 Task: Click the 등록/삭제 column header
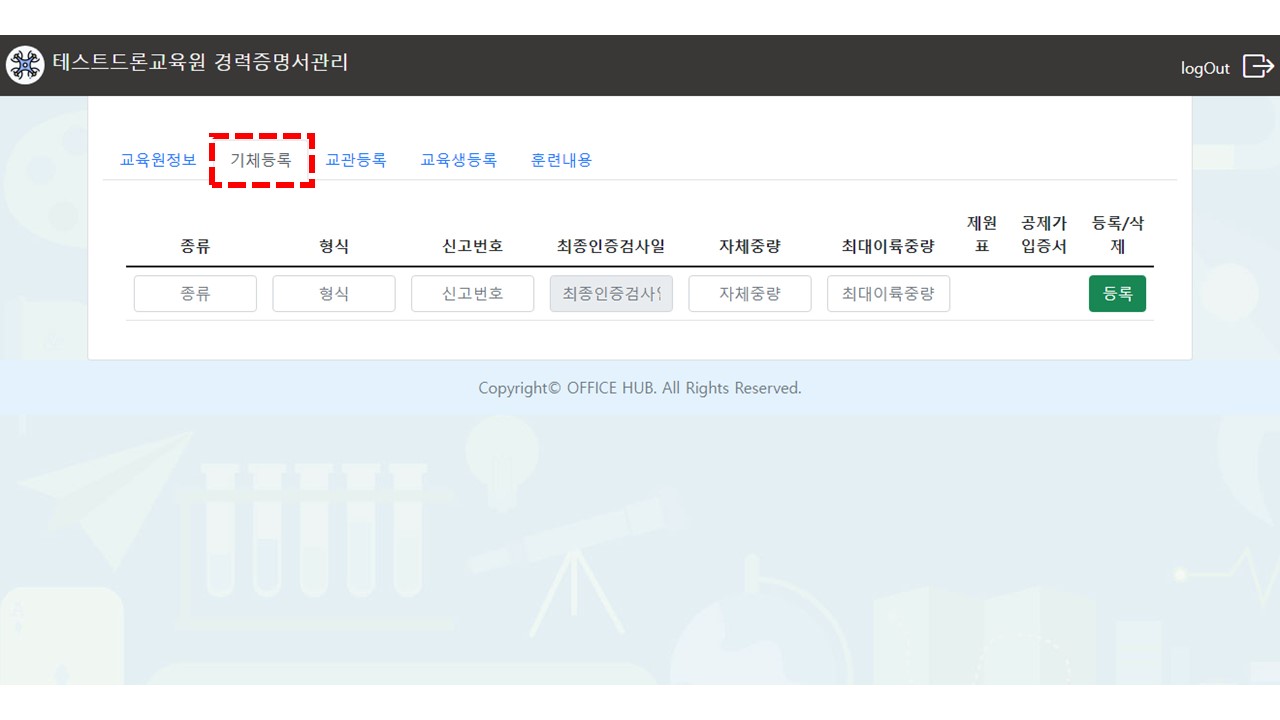tap(1117, 235)
